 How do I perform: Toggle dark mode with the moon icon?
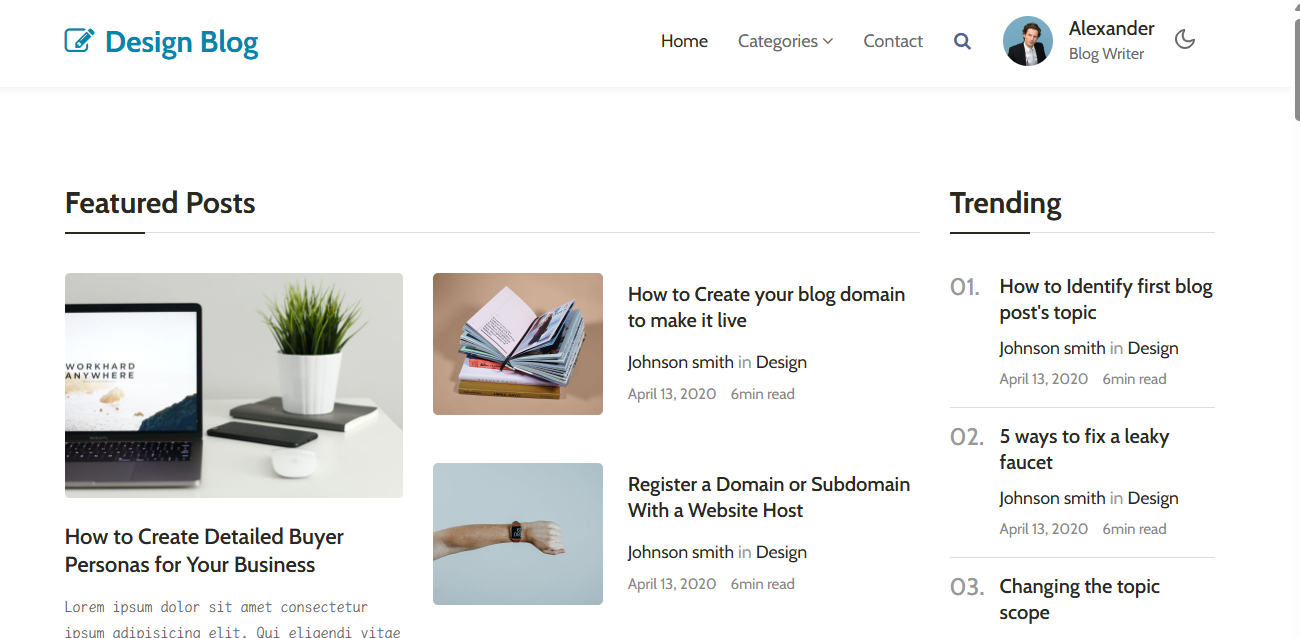tap(1185, 40)
